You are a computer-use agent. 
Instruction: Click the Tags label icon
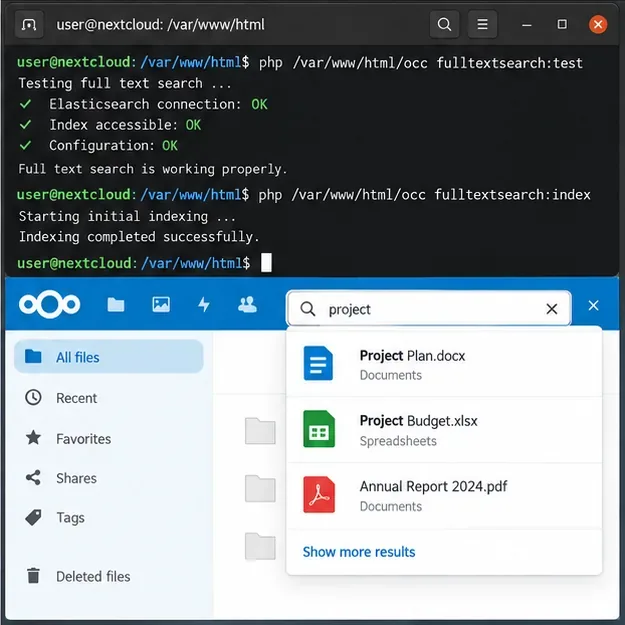33,517
